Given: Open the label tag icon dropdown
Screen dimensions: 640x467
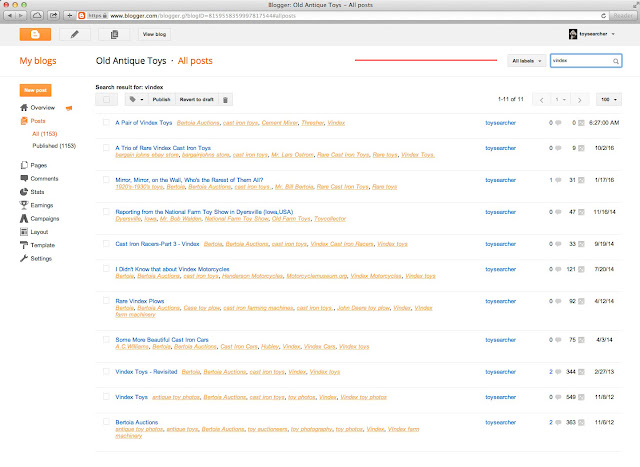Looking at the screenshot, I should (x=136, y=100).
